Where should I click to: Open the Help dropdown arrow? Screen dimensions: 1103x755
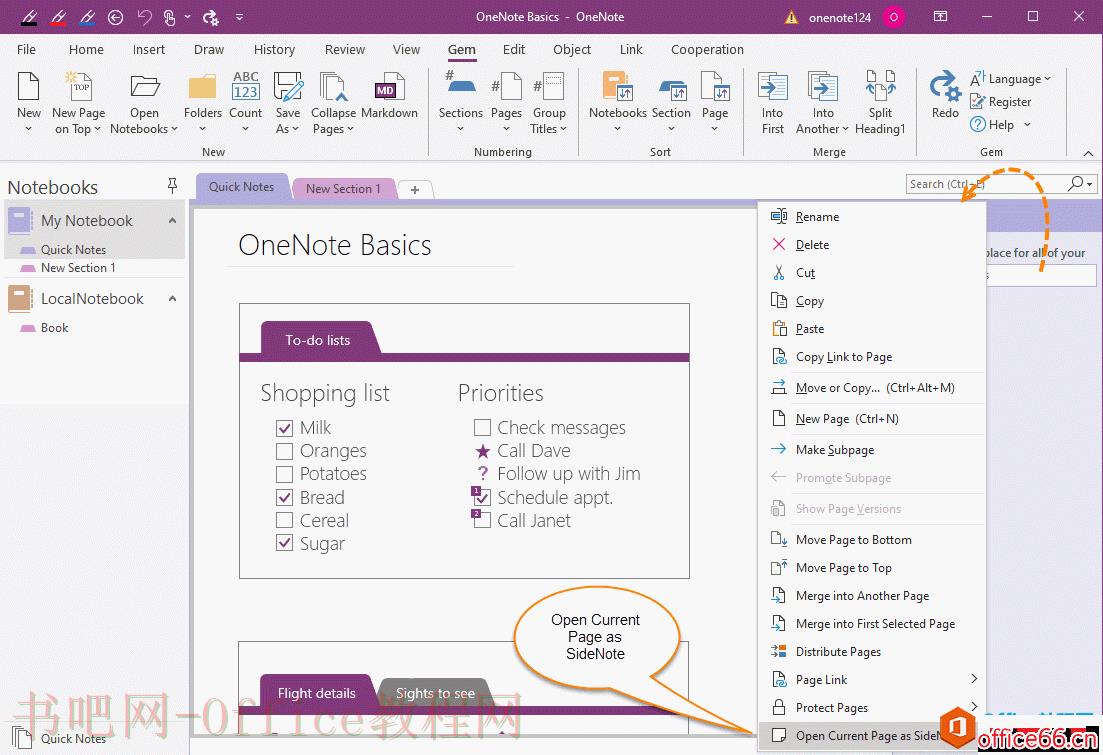(1027, 125)
